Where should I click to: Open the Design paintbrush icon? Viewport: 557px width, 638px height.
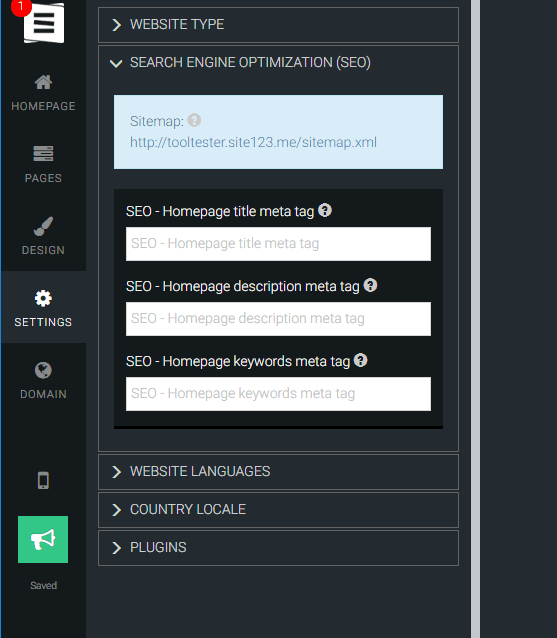(x=43, y=226)
